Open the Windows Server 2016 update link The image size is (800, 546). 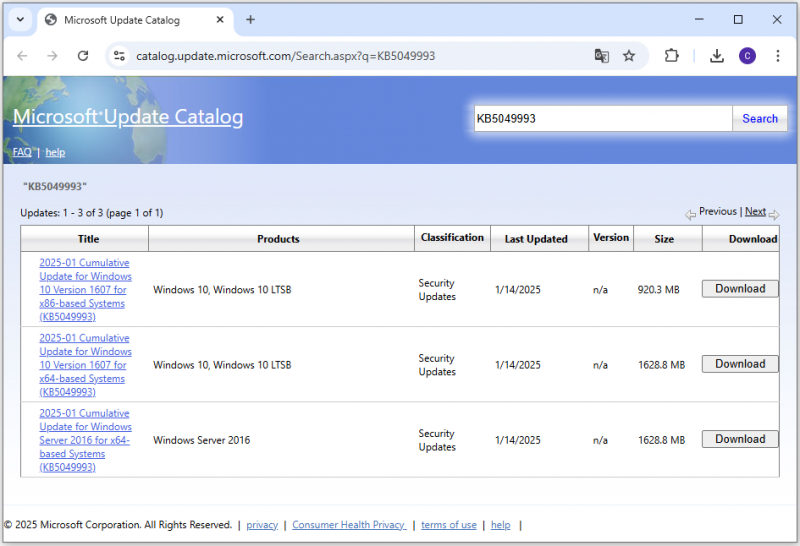tap(85, 440)
